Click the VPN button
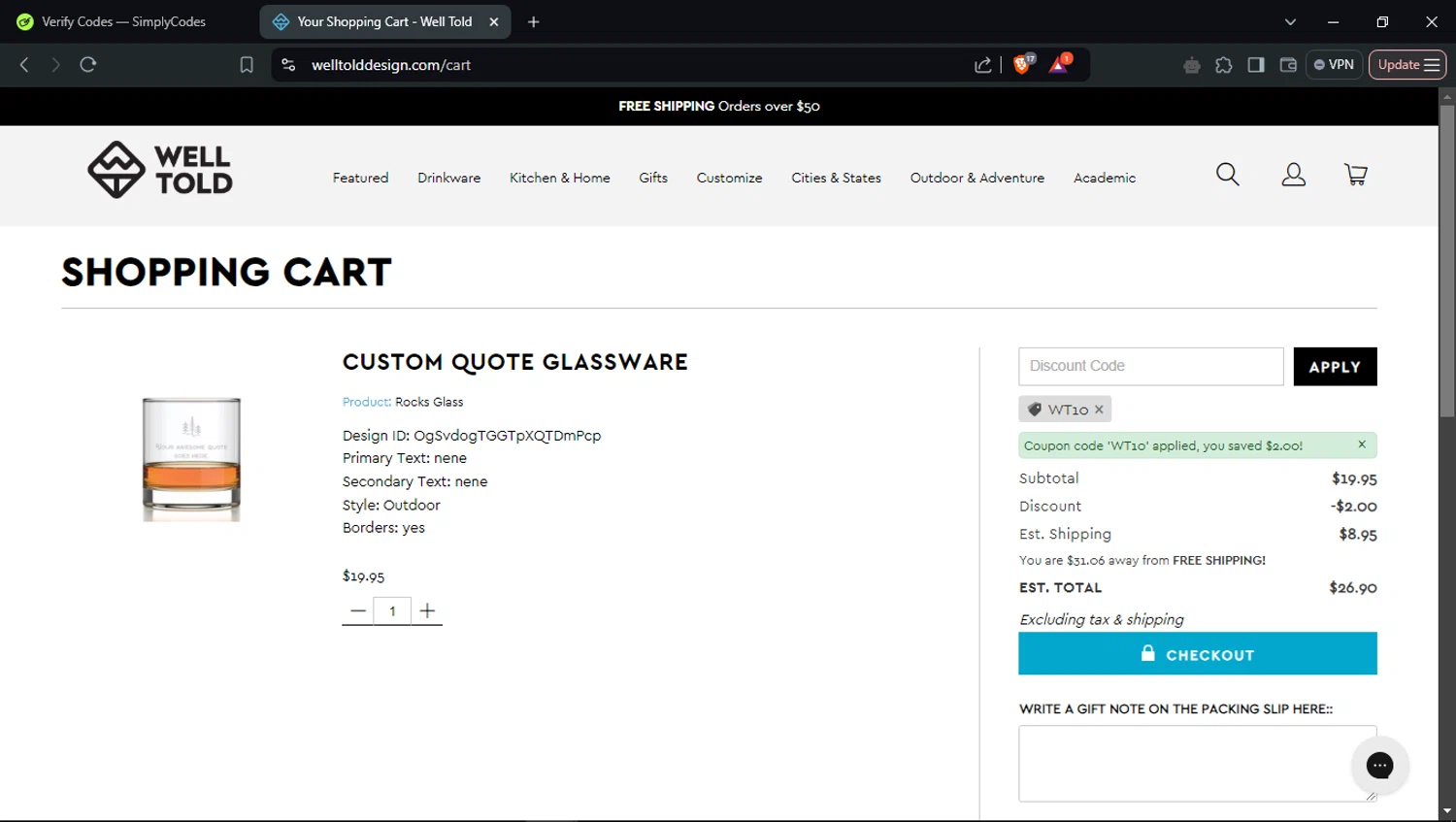 pyautogui.click(x=1334, y=65)
